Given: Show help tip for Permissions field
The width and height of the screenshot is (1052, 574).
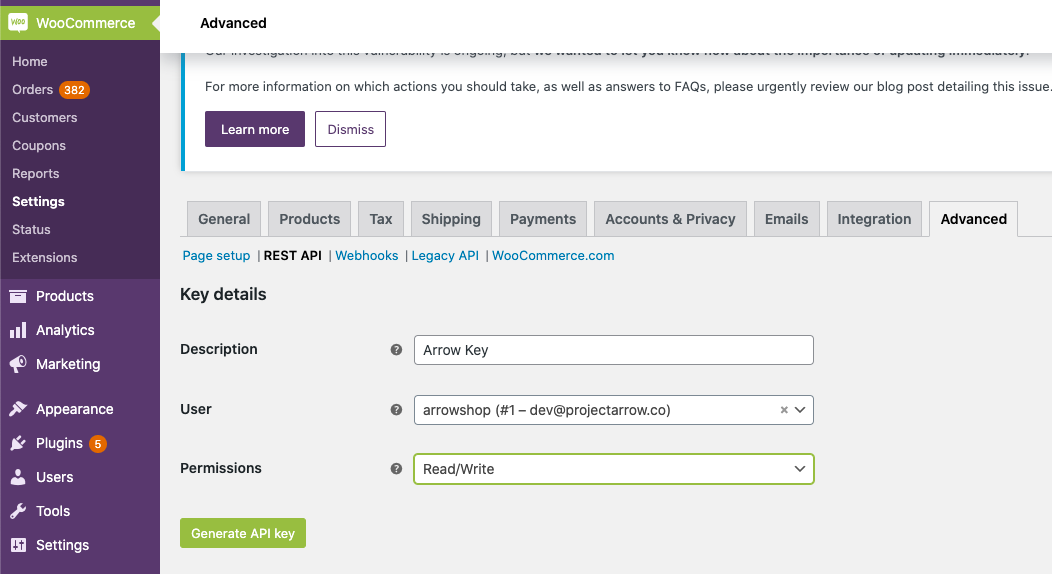Looking at the screenshot, I should pyautogui.click(x=397, y=469).
